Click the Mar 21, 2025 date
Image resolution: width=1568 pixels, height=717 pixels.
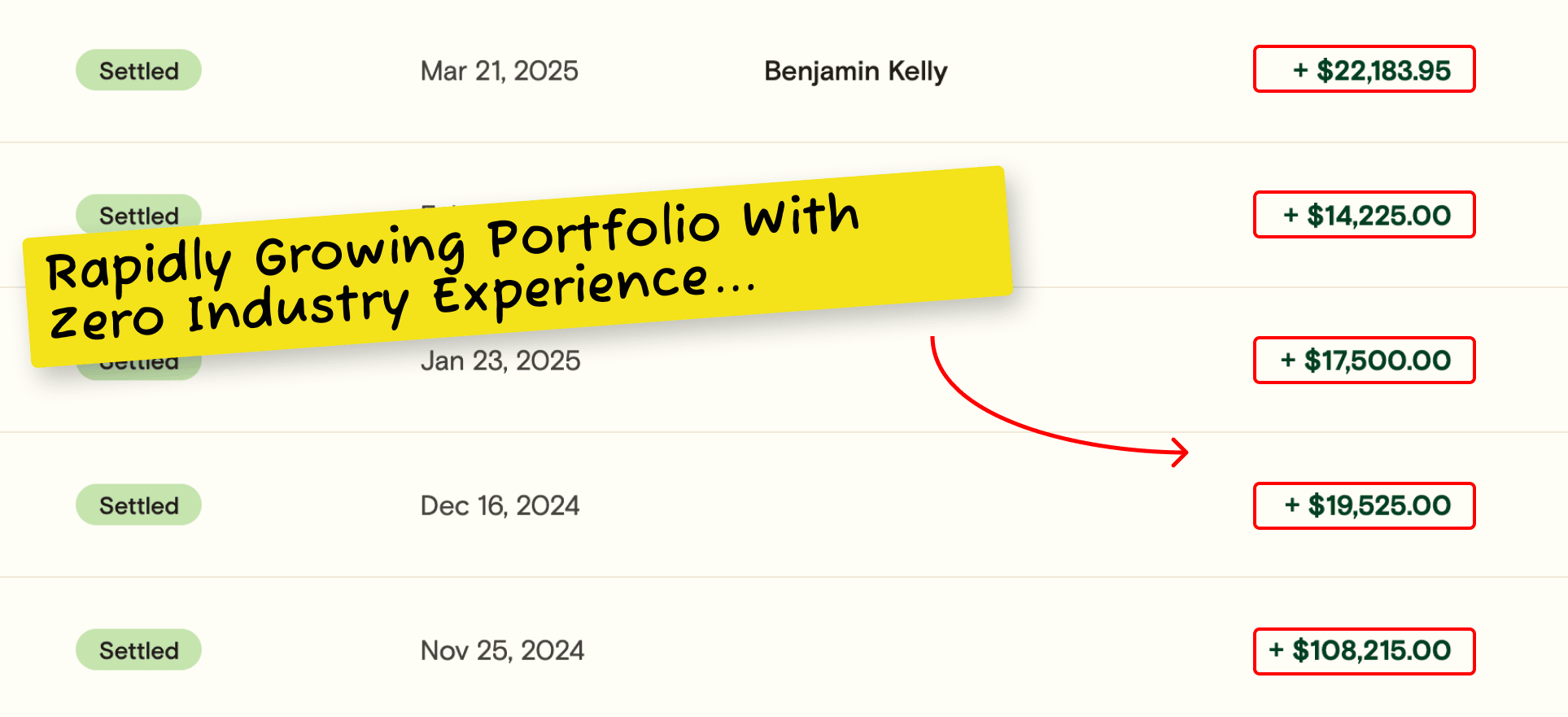[499, 72]
